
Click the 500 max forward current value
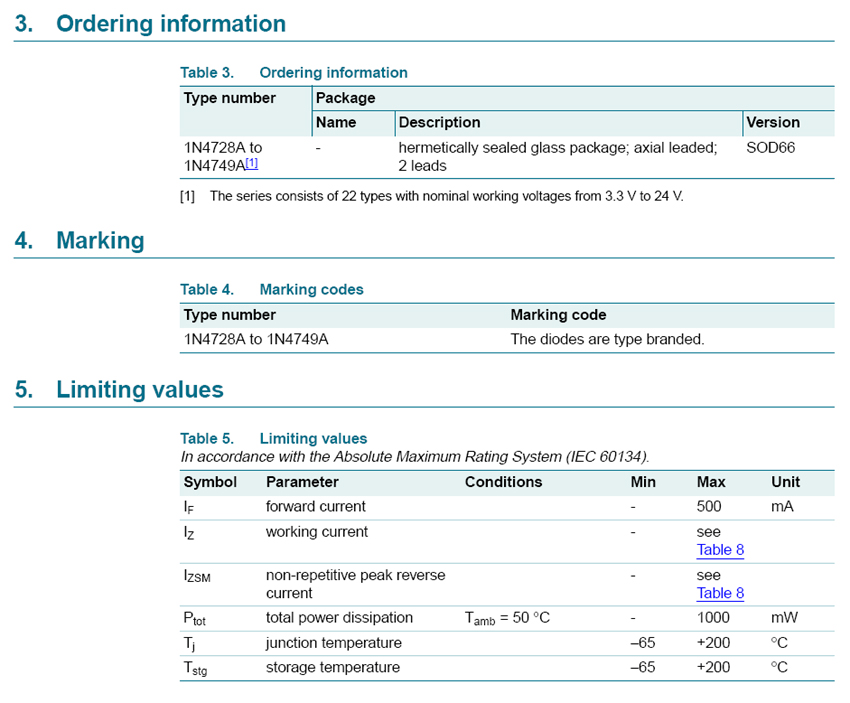click(709, 506)
